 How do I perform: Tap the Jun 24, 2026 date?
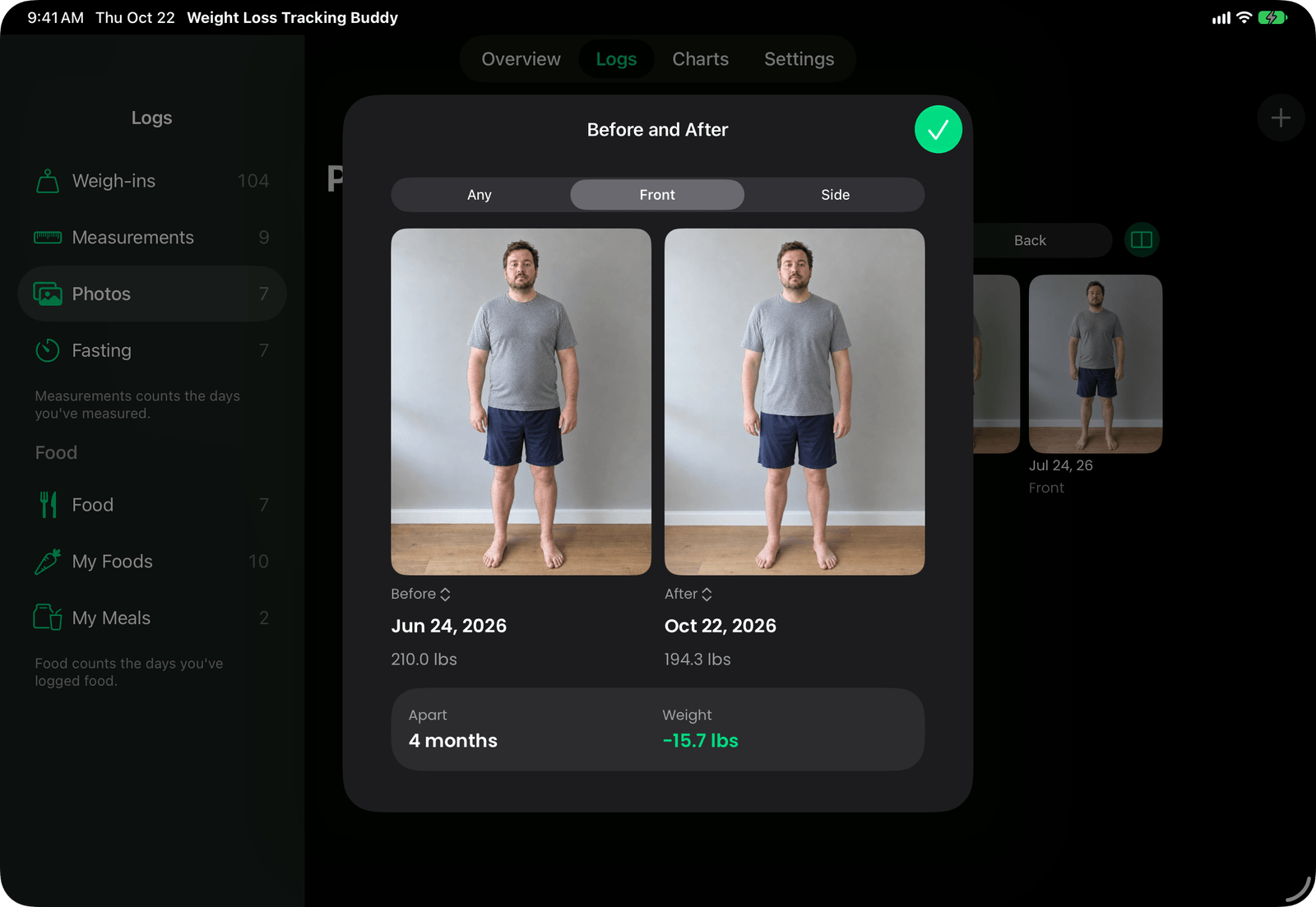click(x=448, y=626)
